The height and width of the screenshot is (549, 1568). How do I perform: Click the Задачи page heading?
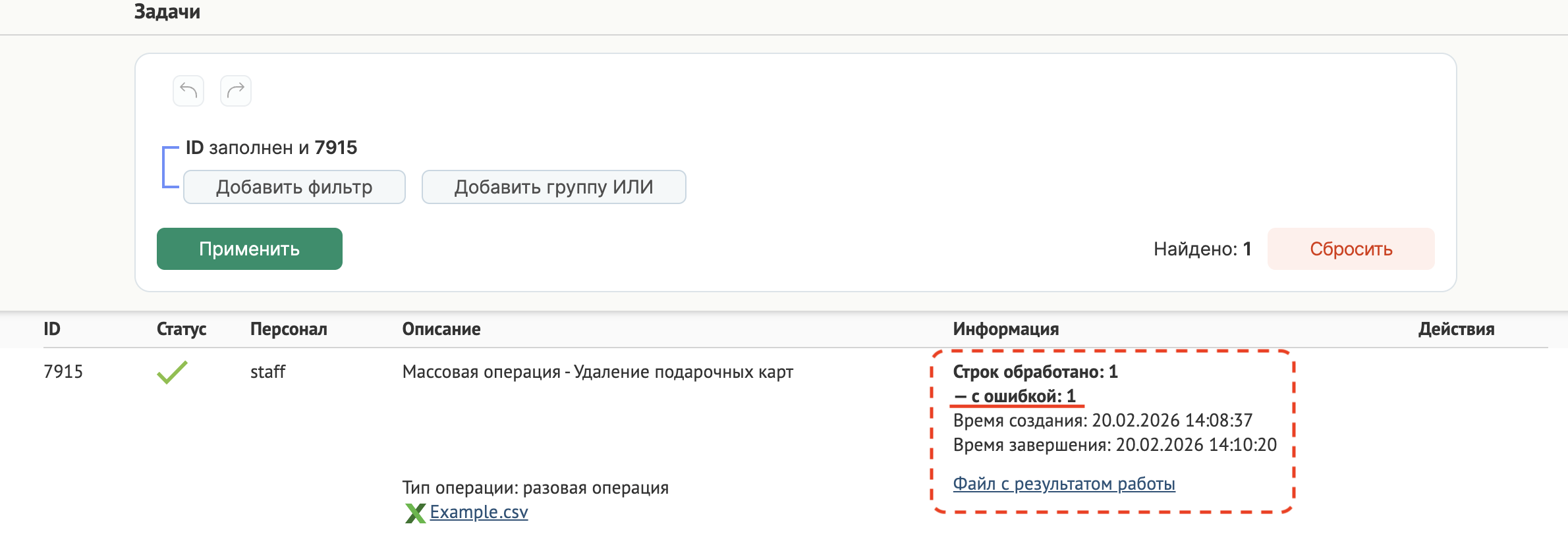click(x=167, y=12)
